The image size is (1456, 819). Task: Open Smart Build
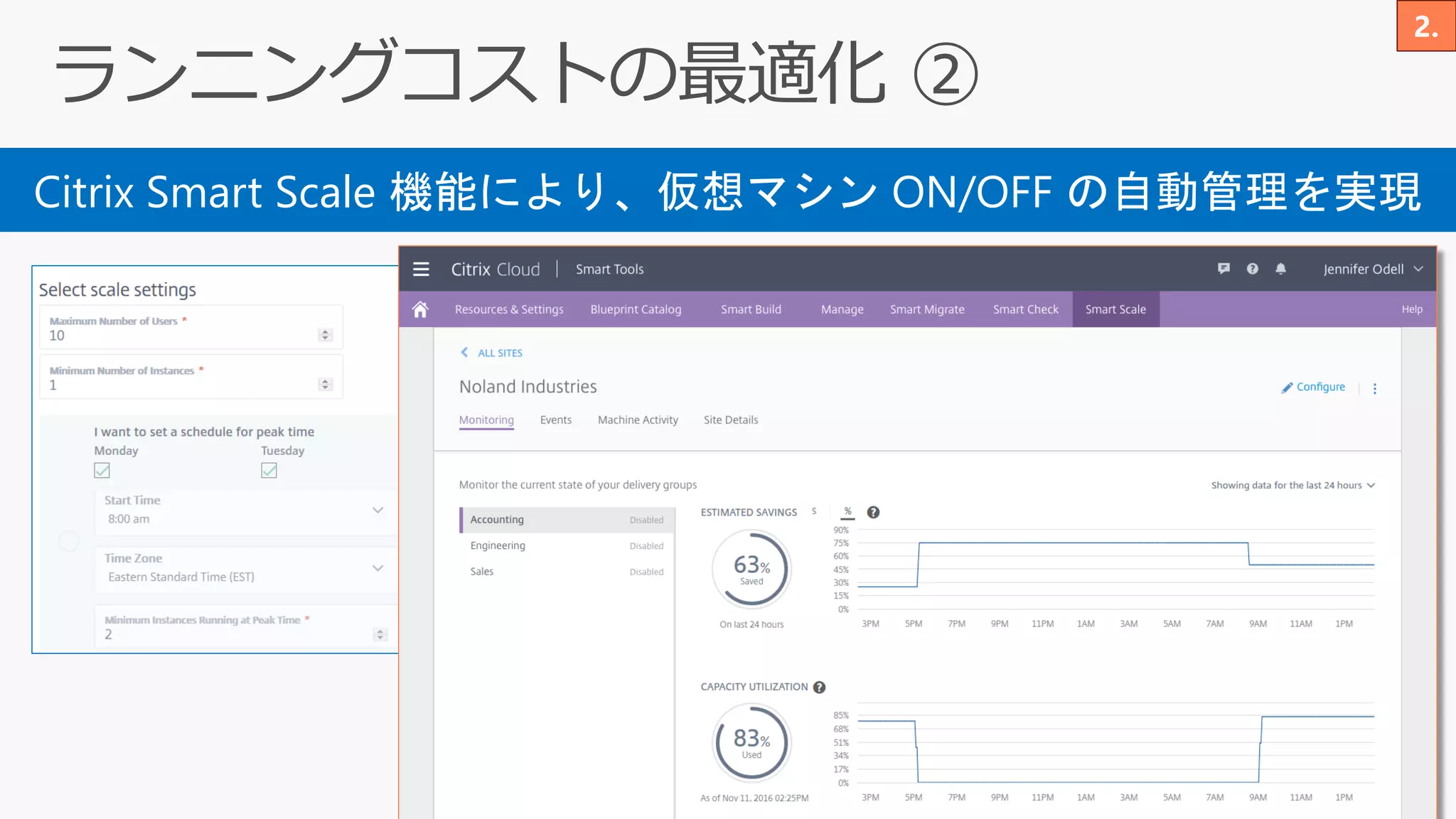coord(751,309)
